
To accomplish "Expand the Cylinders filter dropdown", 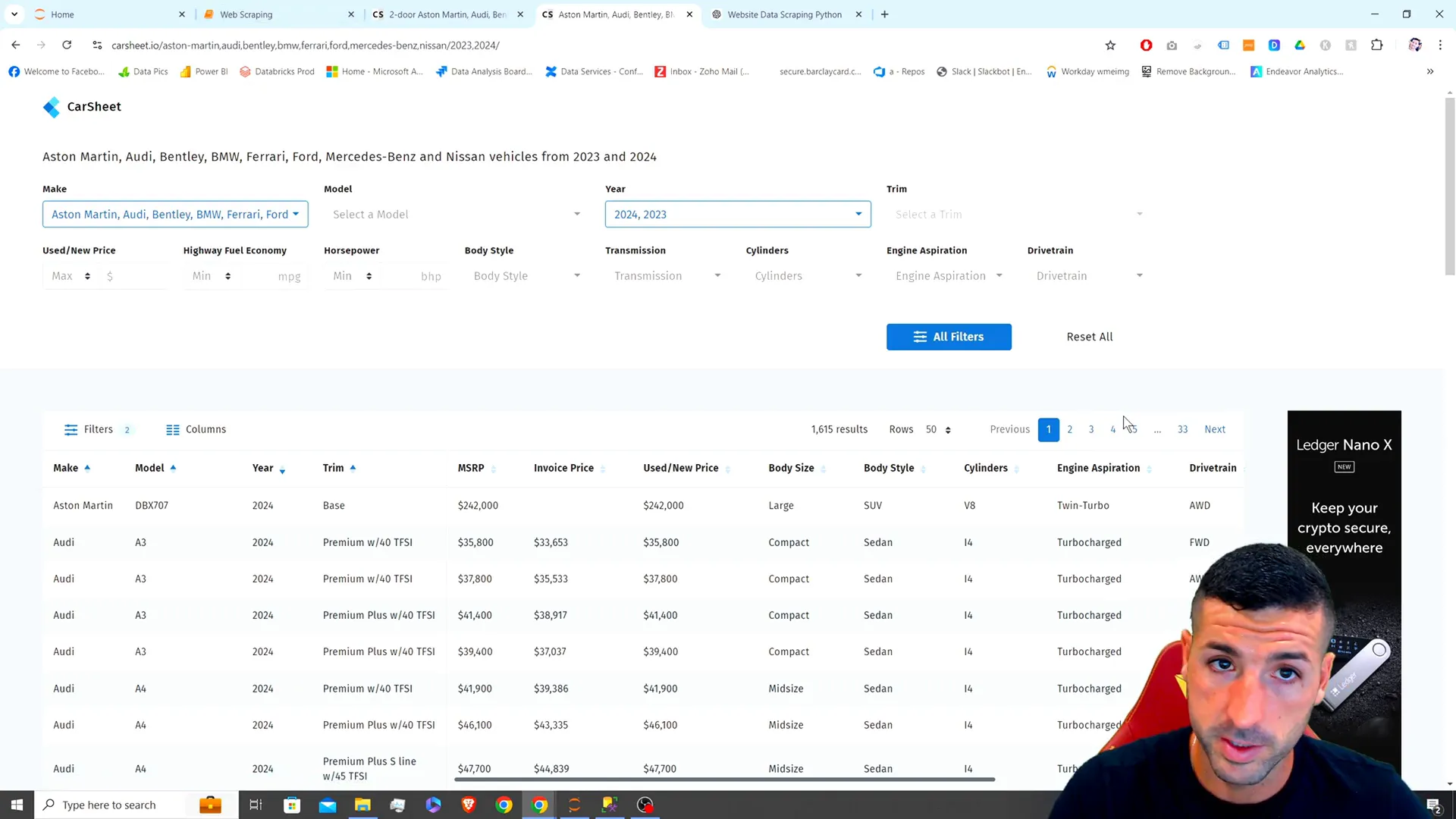I will (808, 276).
